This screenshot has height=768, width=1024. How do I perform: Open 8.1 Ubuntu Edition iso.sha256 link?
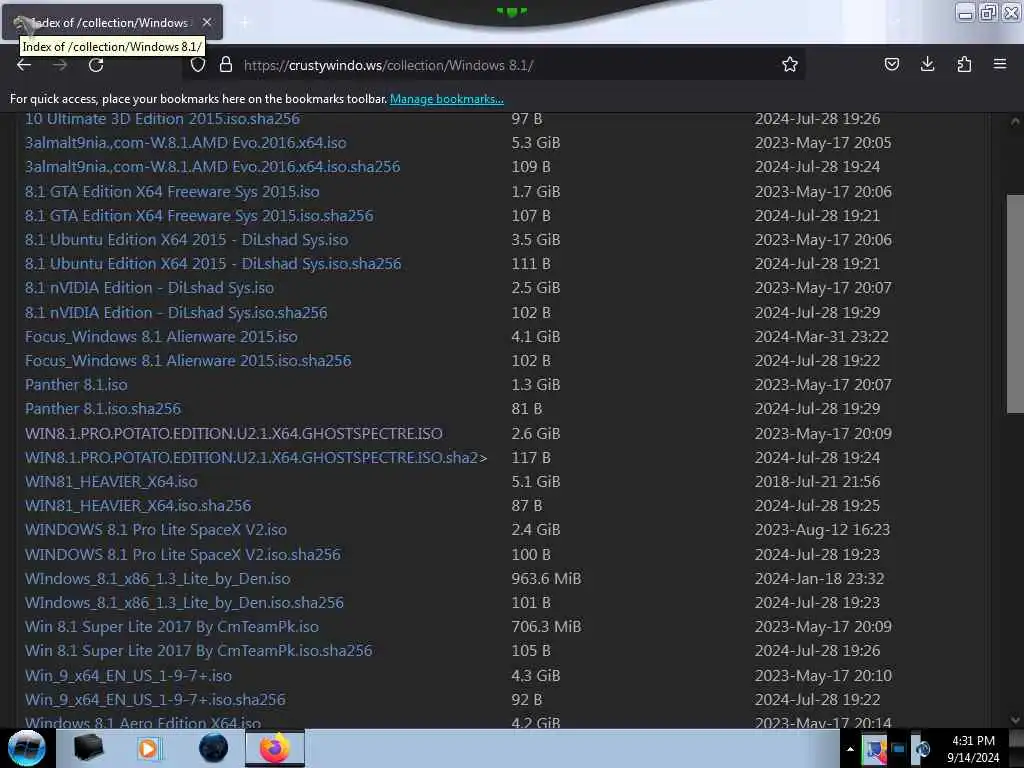(213, 264)
